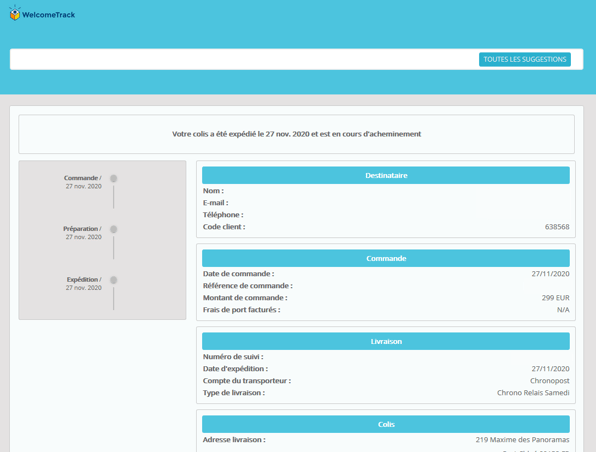596x452 pixels.
Task: Click the Chrono Relais Samedi delivery type
Action: click(x=533, y=393)
